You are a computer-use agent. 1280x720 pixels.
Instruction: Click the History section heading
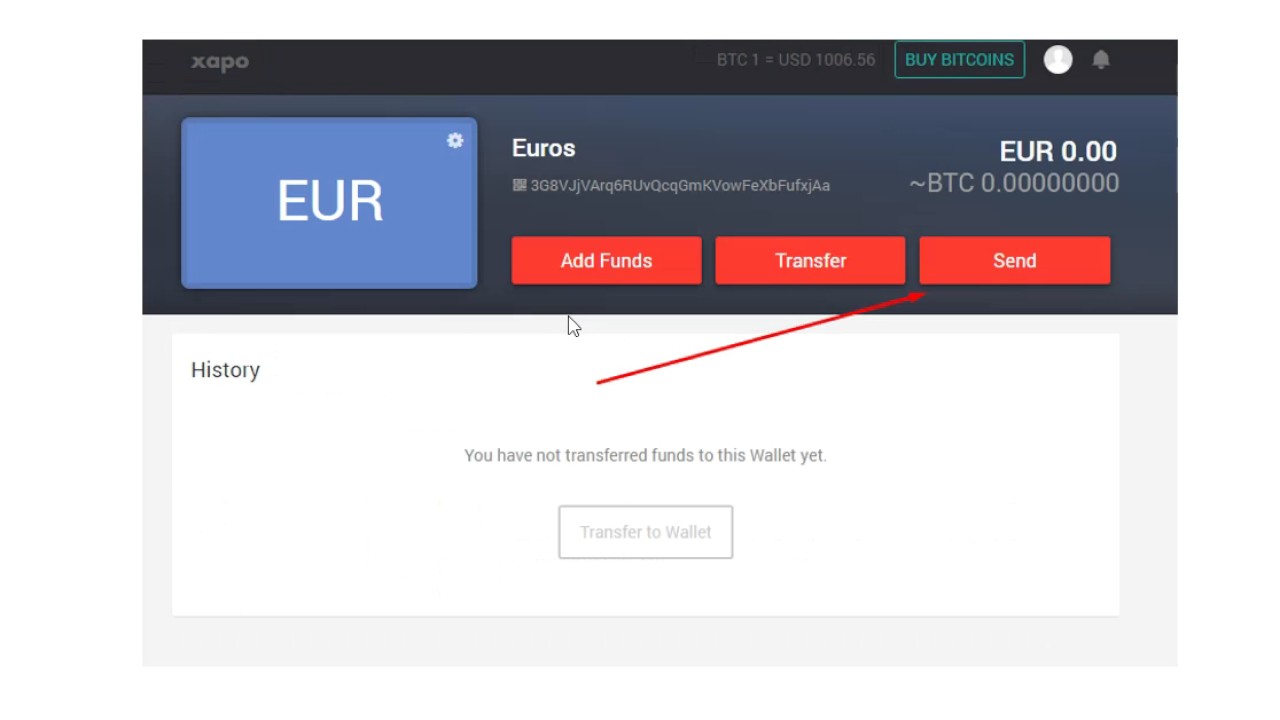point(225,370)
